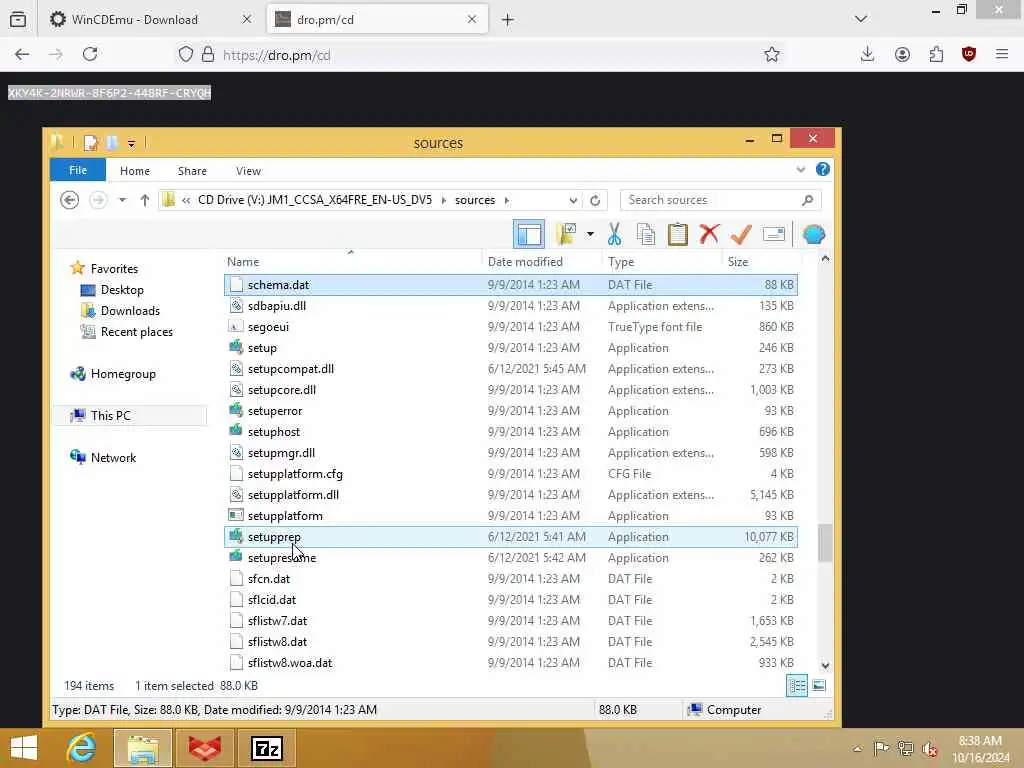Click the Rename toolbar icon
This screenshot has height=768, width=1024.
[x=774, y=234]
